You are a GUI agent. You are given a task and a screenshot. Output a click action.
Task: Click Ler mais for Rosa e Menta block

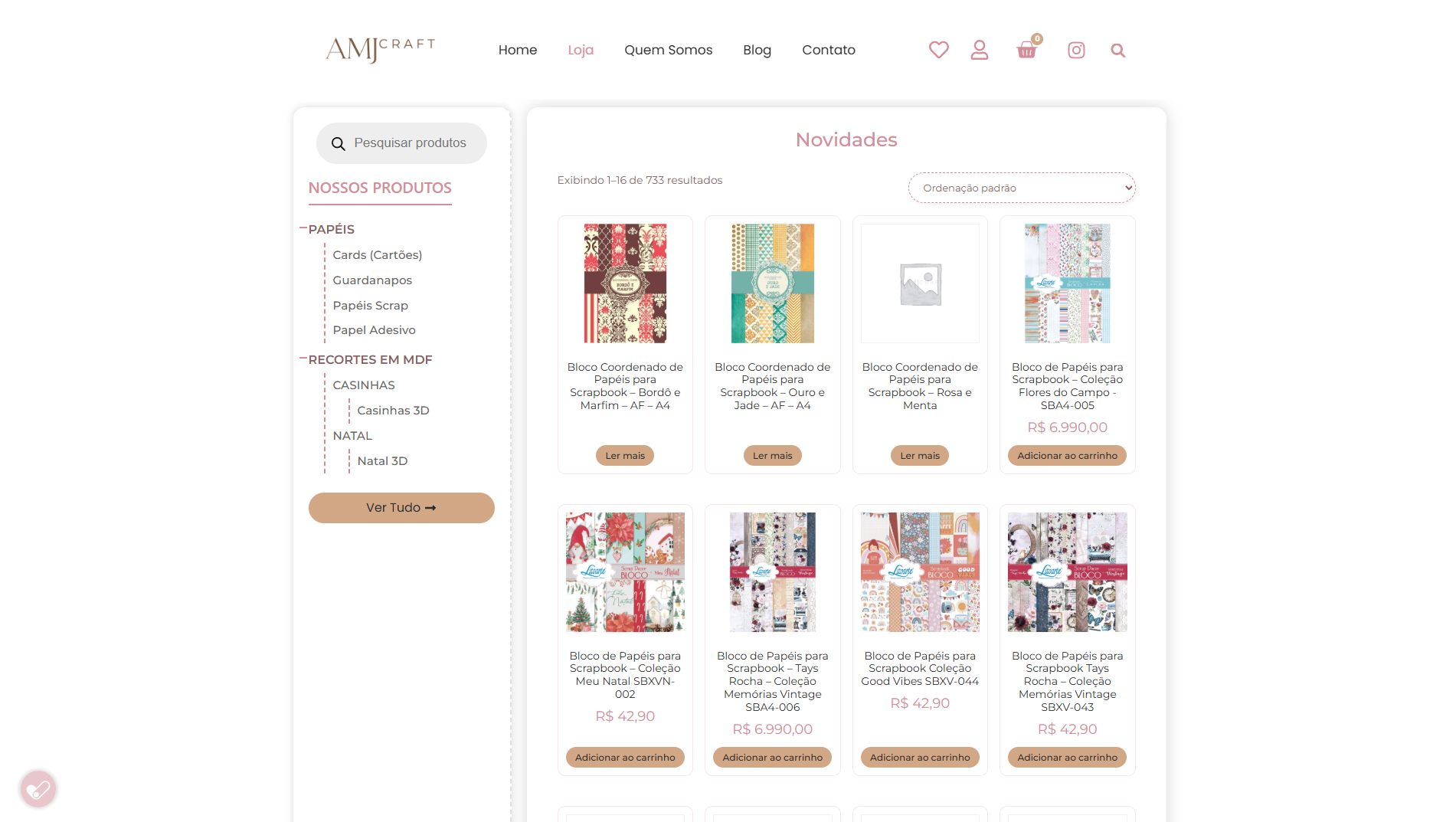(x=920, y=456)
